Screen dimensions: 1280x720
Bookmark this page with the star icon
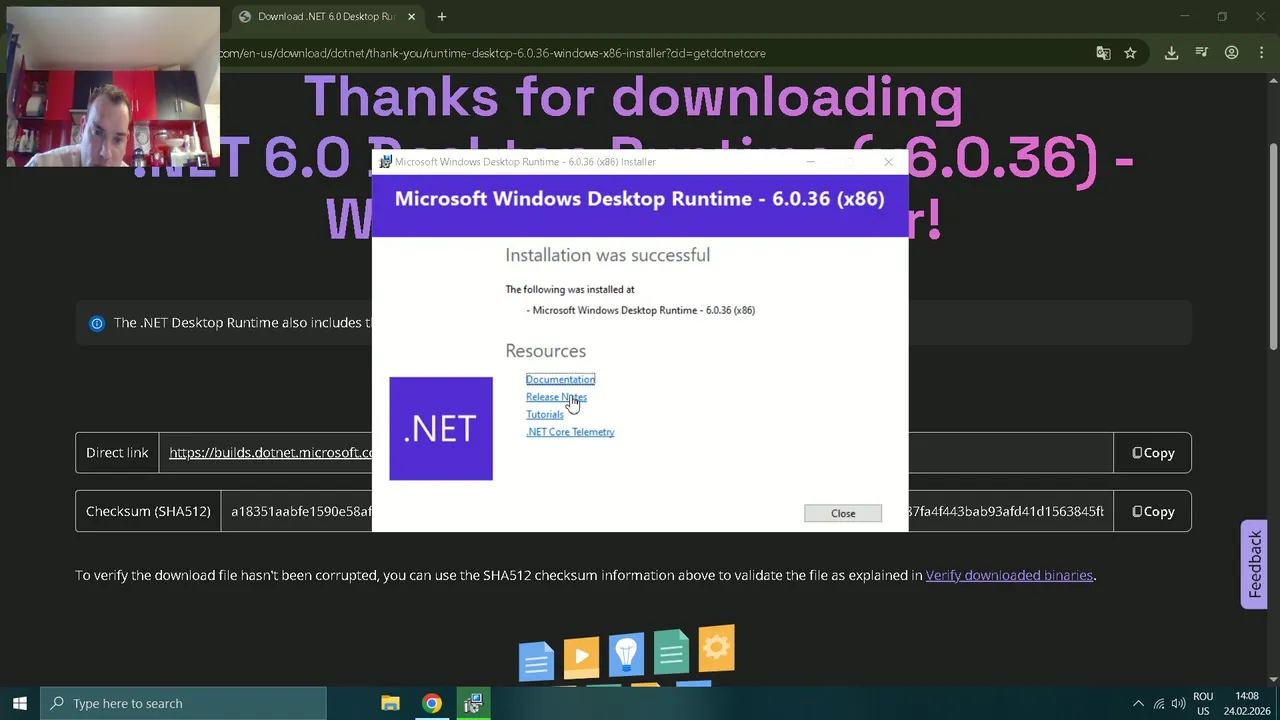1130,53
